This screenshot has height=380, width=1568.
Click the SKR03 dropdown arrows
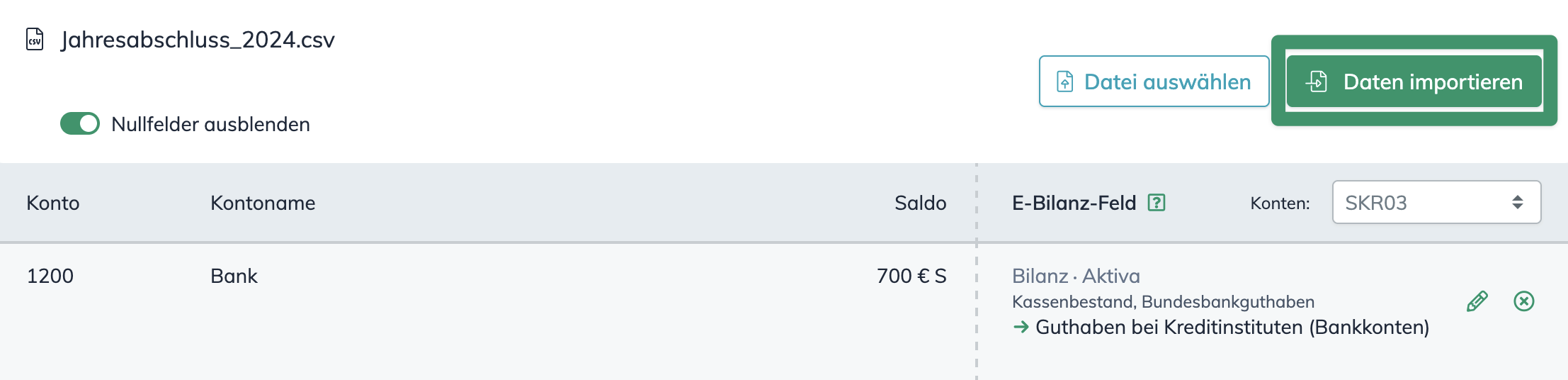pos(1517,203)
